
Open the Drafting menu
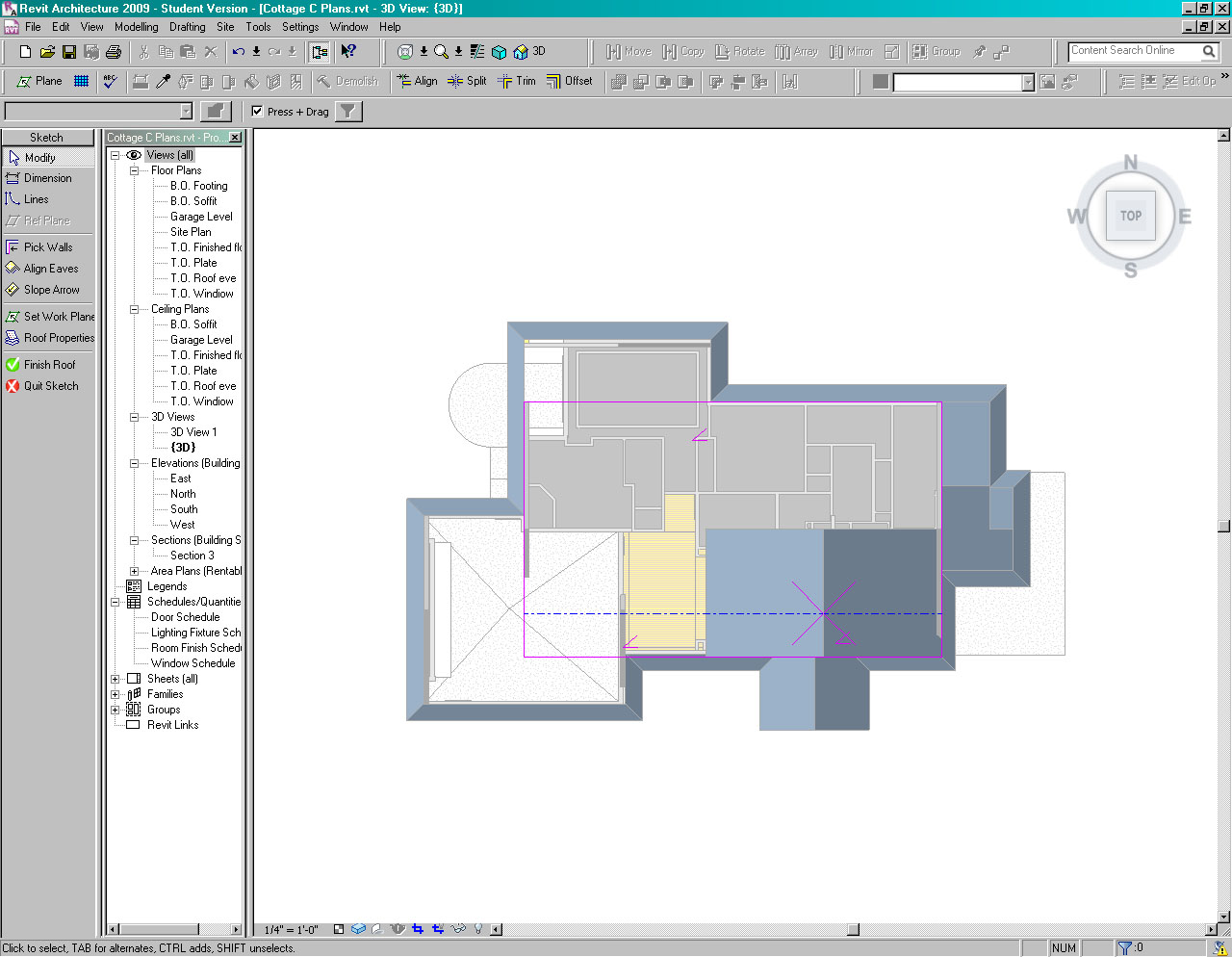point(187,27)
